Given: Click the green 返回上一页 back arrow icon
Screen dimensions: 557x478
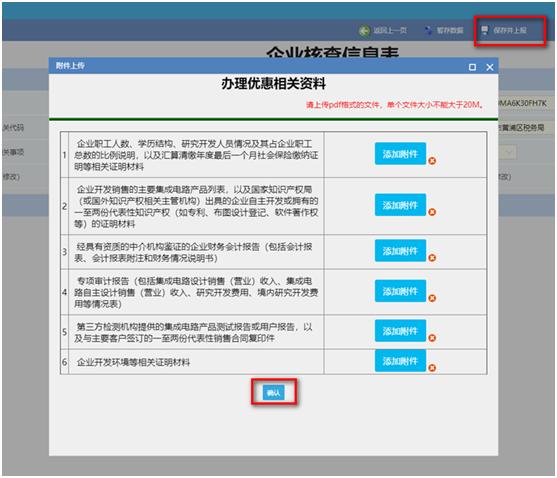Looking at the screenshot, I should pos(364,31).
